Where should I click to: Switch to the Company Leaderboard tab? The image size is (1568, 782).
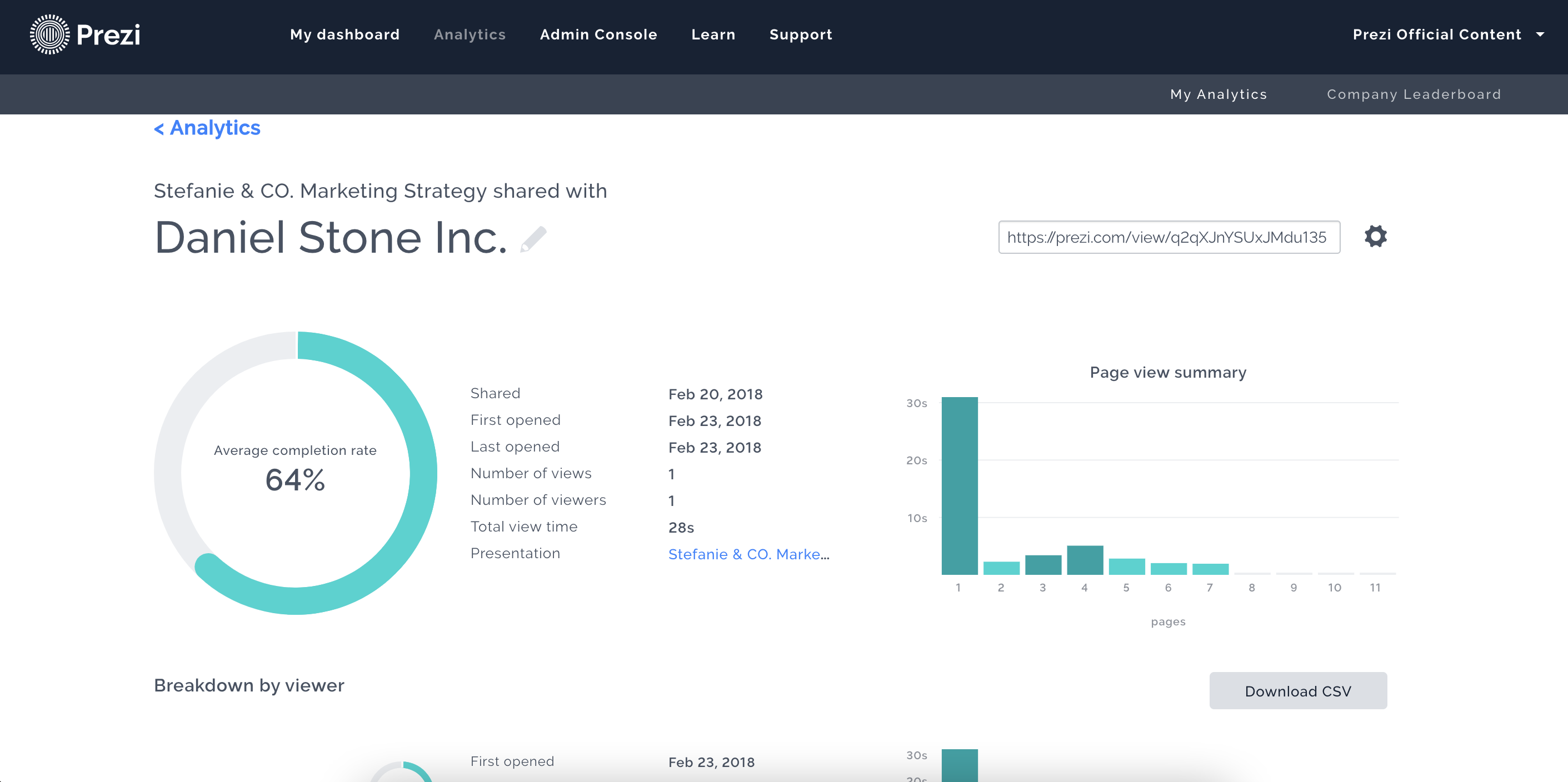pos(1414,94)
